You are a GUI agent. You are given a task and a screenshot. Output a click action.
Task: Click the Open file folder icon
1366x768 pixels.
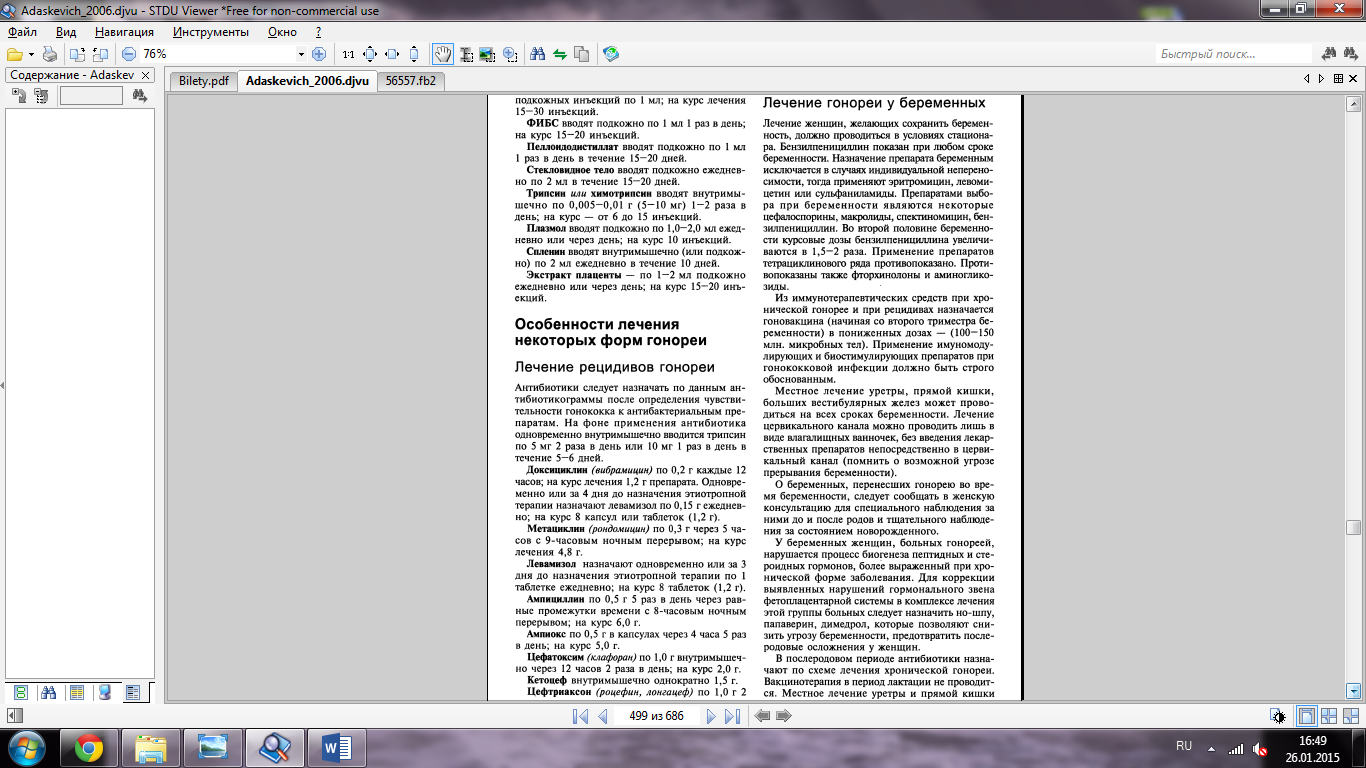click(14, 54)
